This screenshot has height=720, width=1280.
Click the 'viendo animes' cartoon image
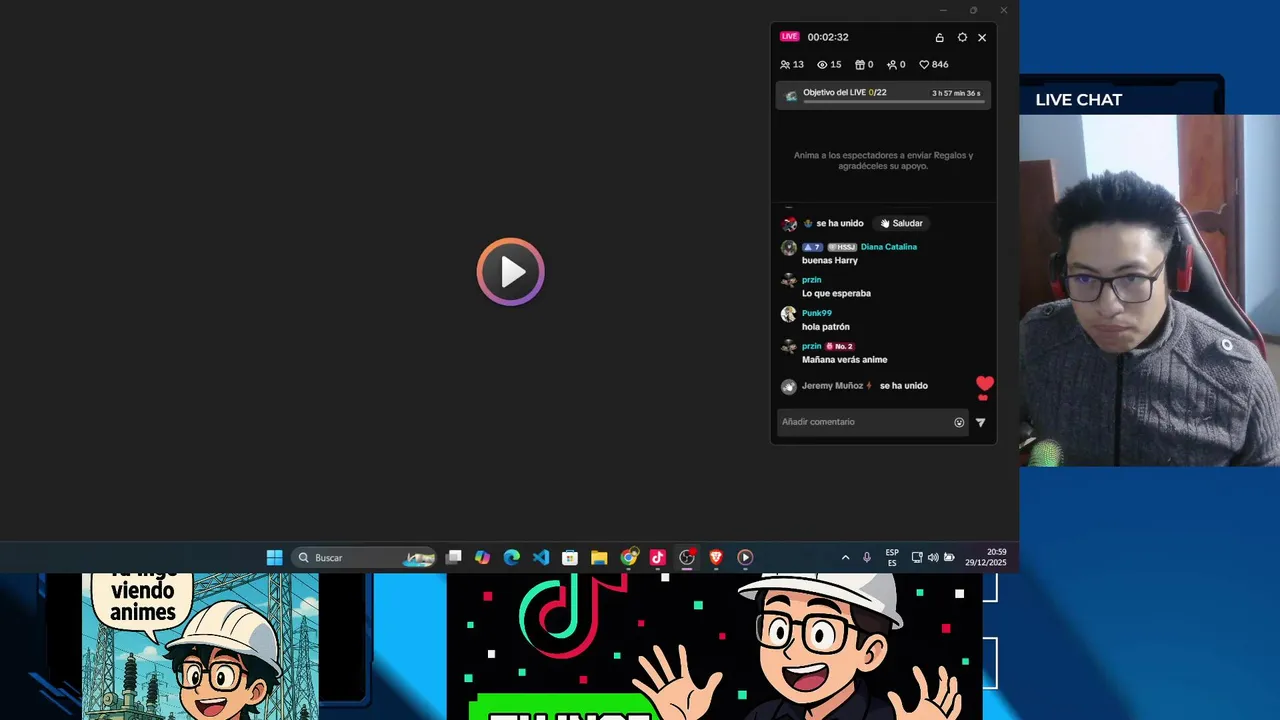(x=200, y=646)
